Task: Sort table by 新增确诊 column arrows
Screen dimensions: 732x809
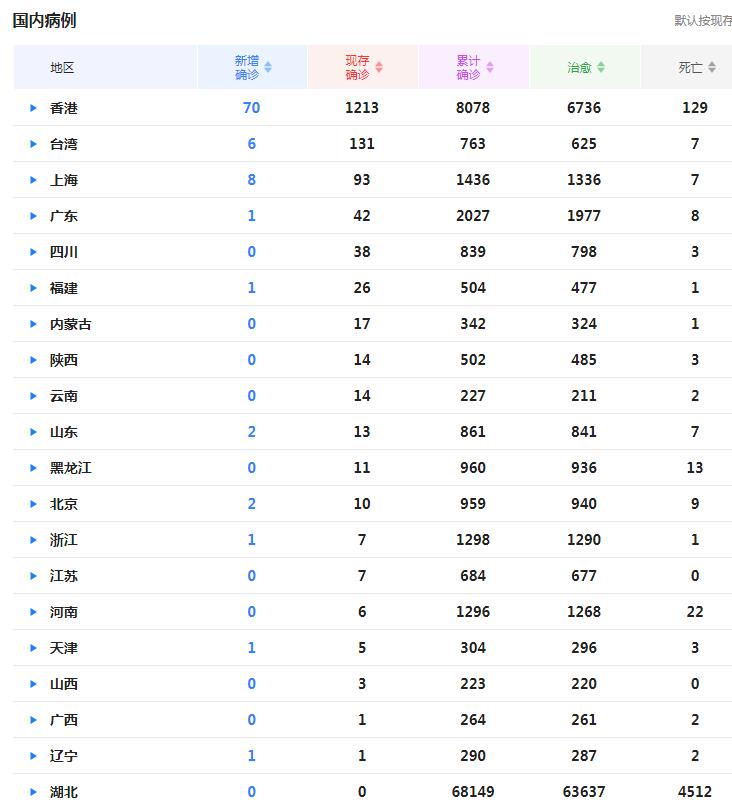Action: [x=268, y=67]
